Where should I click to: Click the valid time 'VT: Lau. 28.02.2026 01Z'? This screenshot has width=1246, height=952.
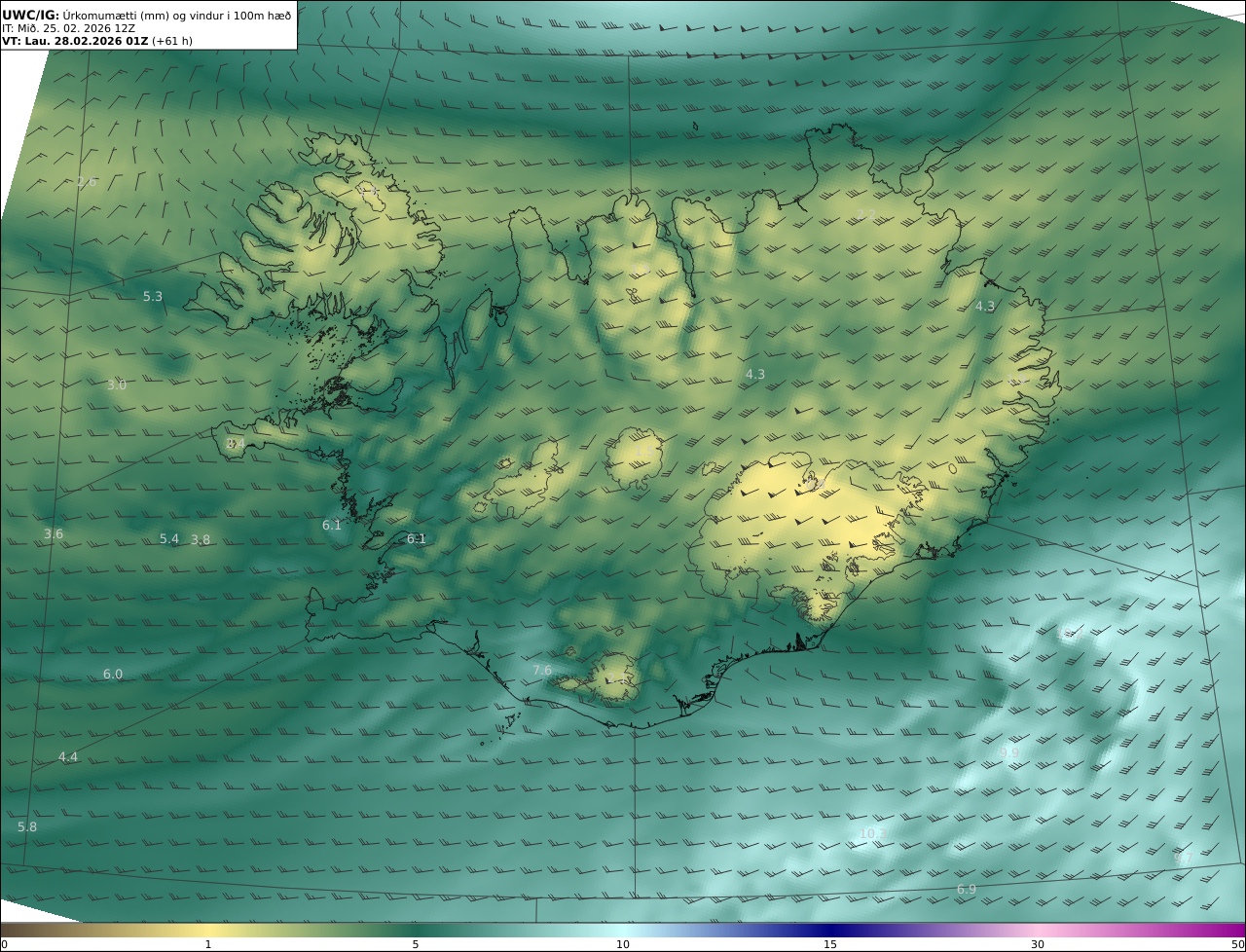coord(75,41)
